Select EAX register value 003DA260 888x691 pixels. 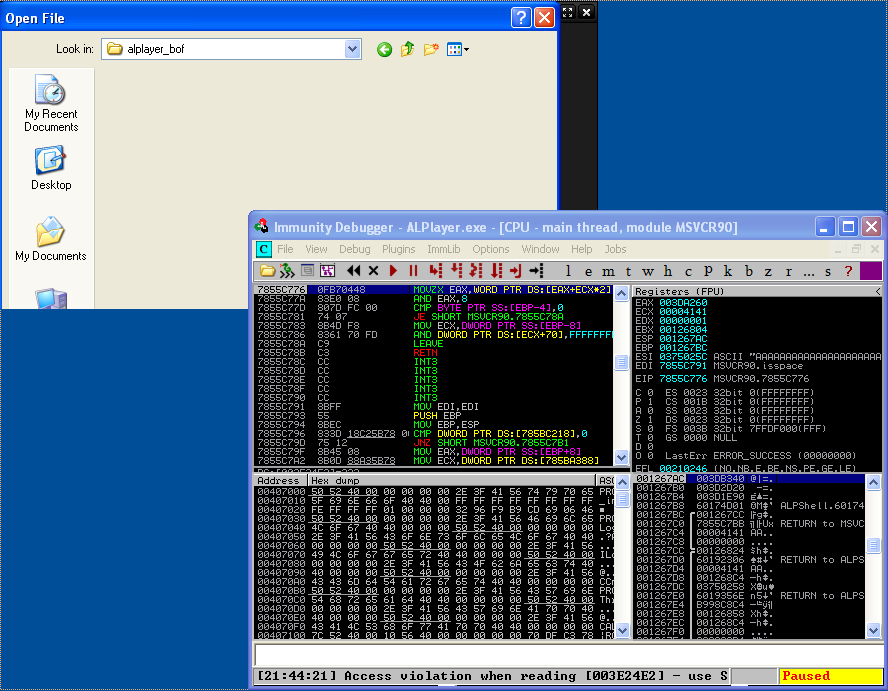(683, 302)
